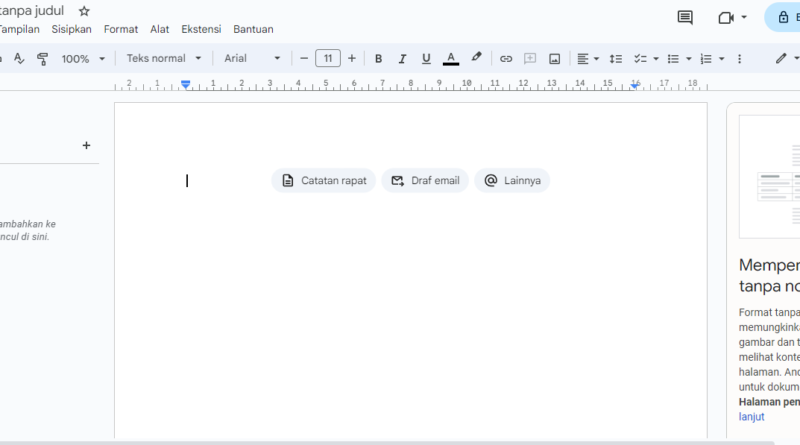Screen dimensions: 800x445
Task: Open the Teks normal style dropdown
Action: coord(164,58)
